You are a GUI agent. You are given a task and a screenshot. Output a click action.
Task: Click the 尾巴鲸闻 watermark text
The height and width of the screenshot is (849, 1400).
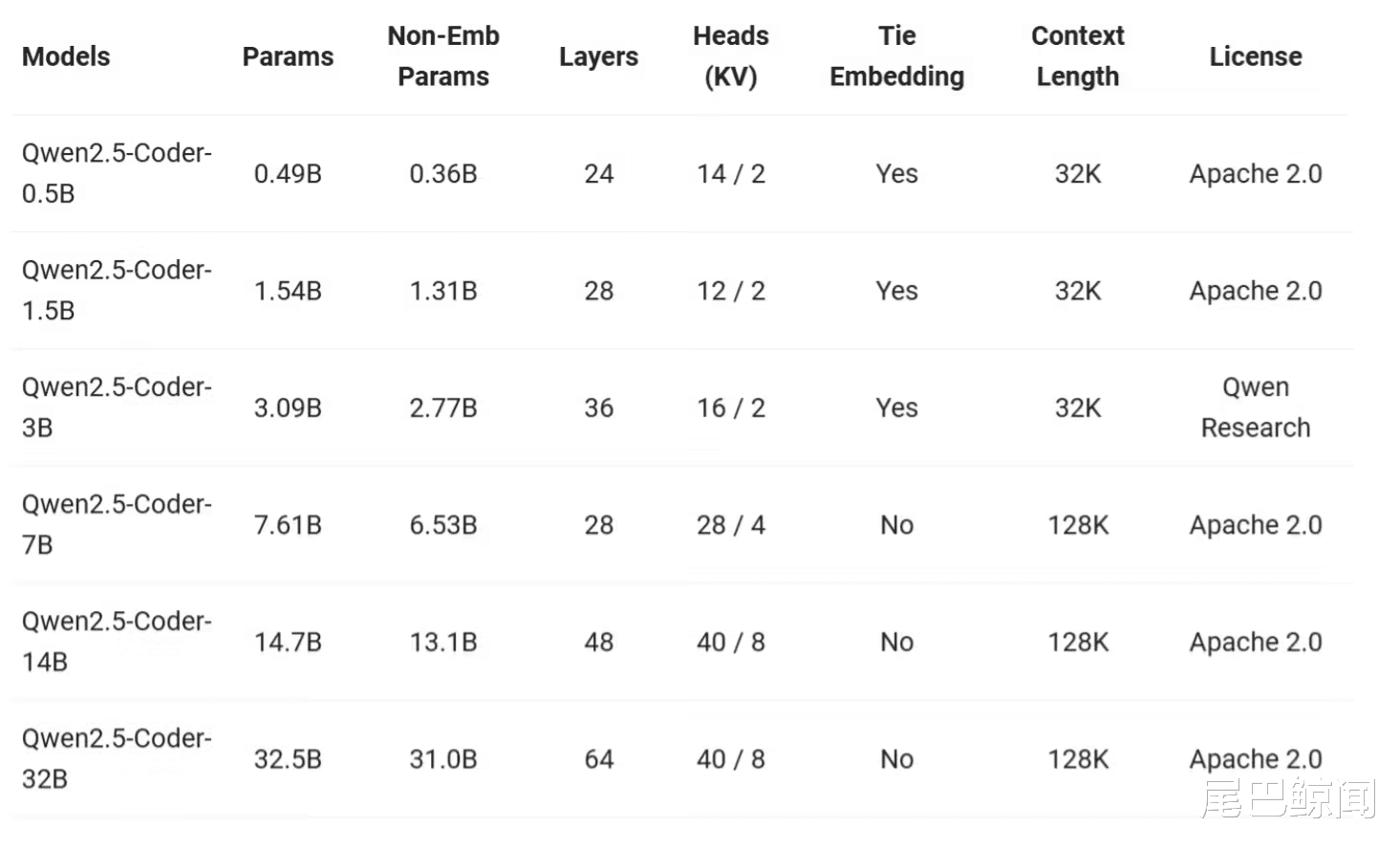1287,799
